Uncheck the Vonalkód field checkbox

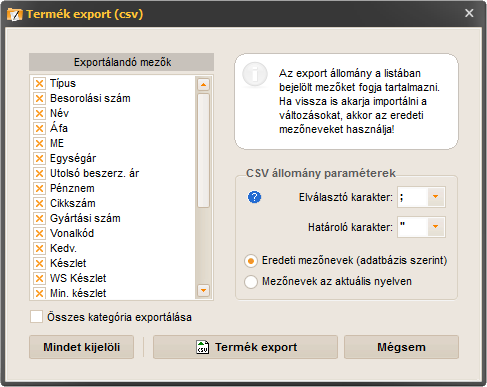pyautogui.click(x=39, y=233)
